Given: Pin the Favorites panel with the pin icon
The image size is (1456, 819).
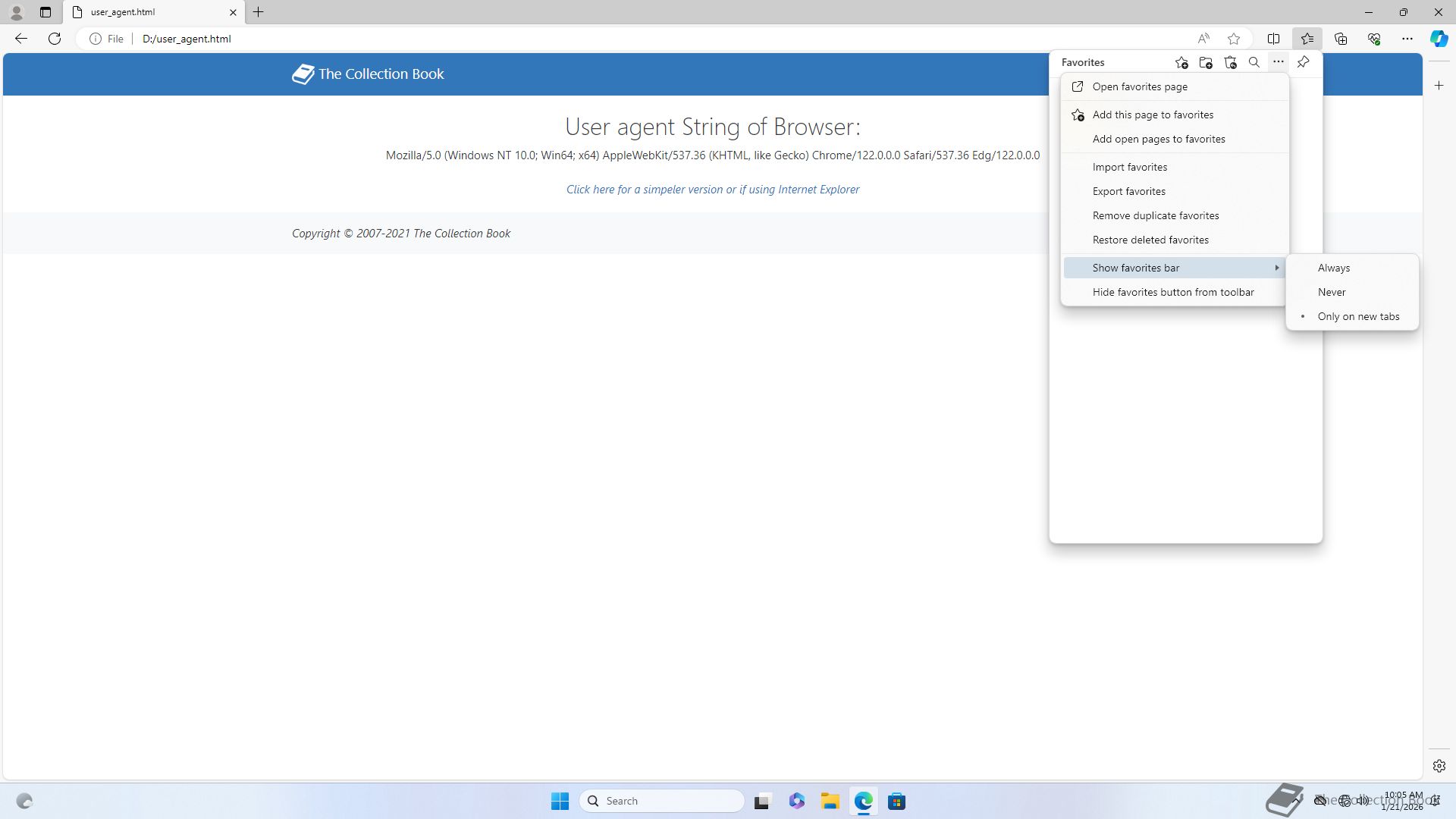Looking at the screenshot, I should coord(1303,62).
